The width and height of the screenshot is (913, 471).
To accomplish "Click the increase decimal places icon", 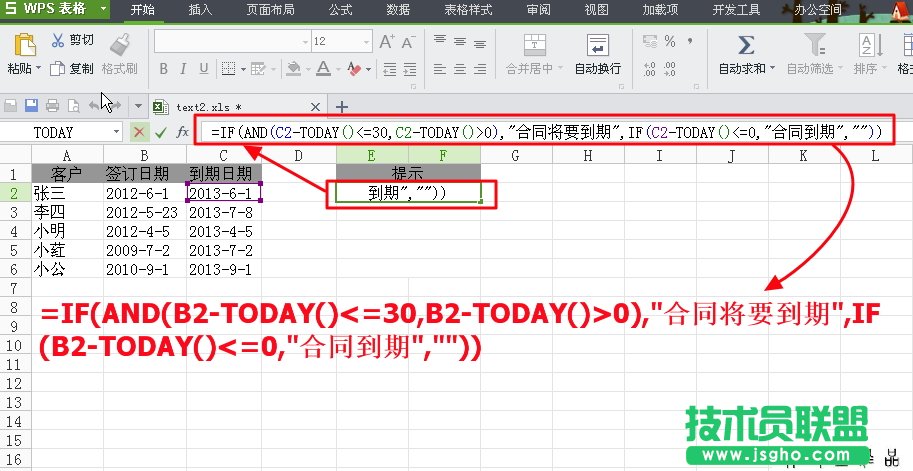I will click(x=650, y=69).
